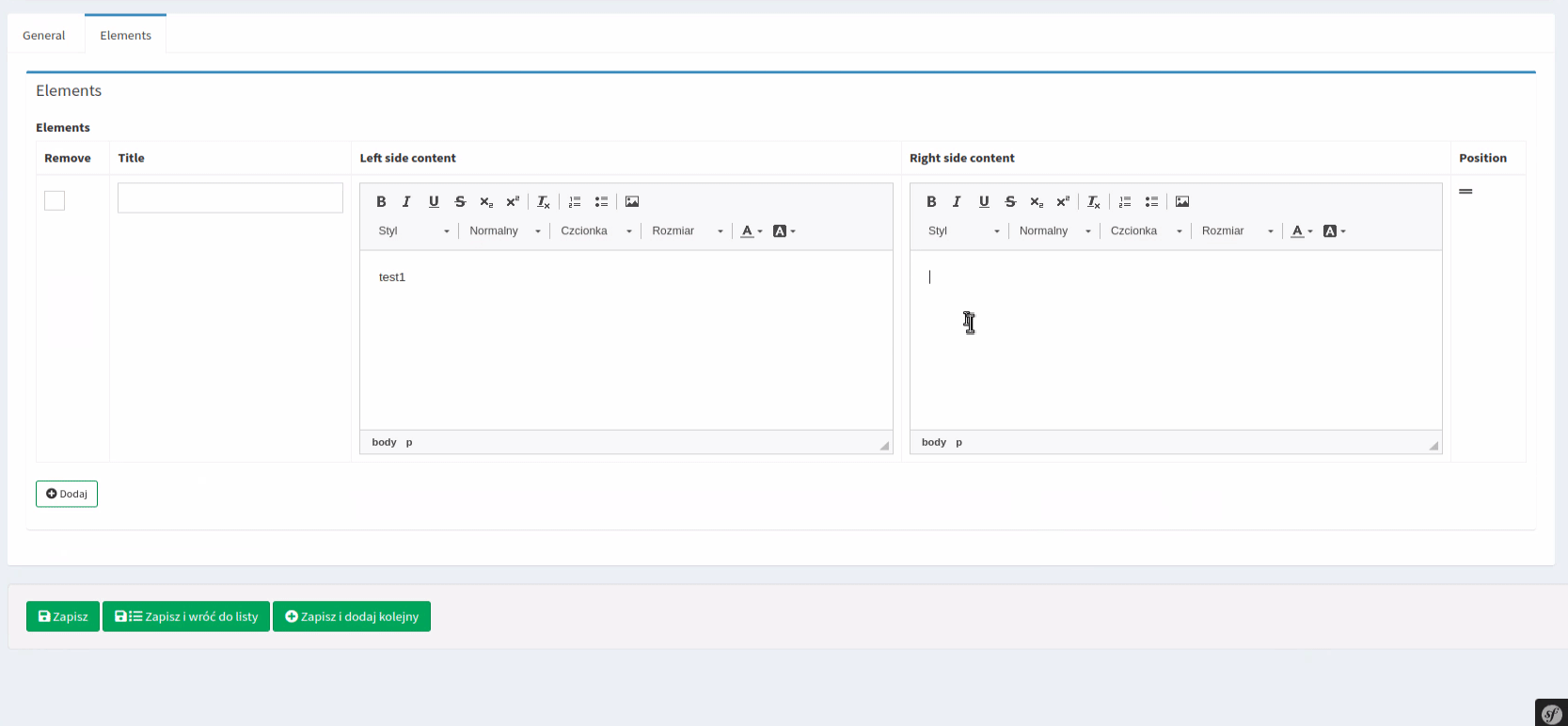Insert numbered list in the left side editor
Viewport: 1568px width, 726px height.
[575, 201]
